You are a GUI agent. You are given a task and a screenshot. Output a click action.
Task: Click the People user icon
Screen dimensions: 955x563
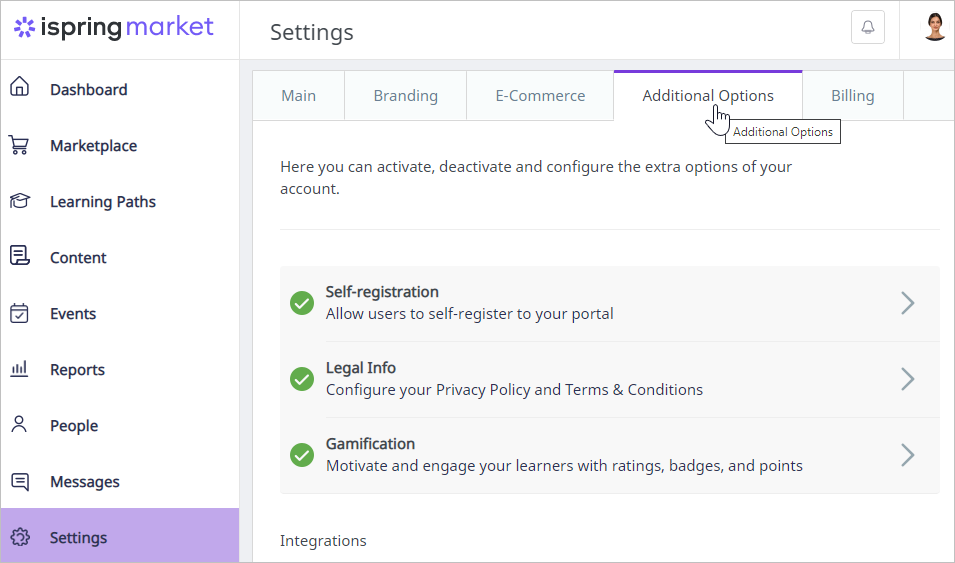(x=19, y=425)
